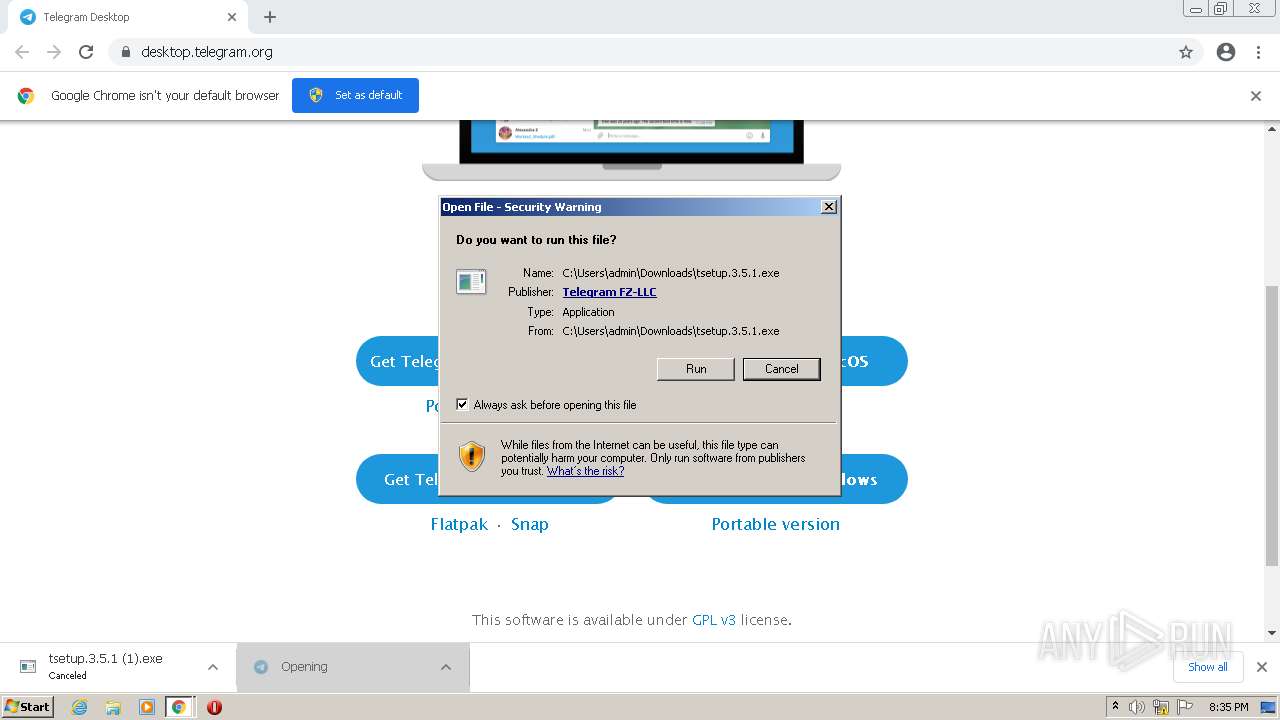
Task: Uncheck Always ask before opening this file
Action: 462,404
